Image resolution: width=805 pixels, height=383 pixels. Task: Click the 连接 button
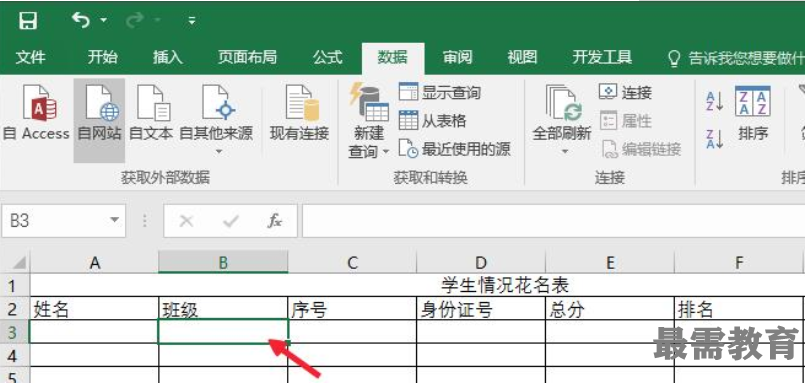pyautogui.click(x=626, y=92)
